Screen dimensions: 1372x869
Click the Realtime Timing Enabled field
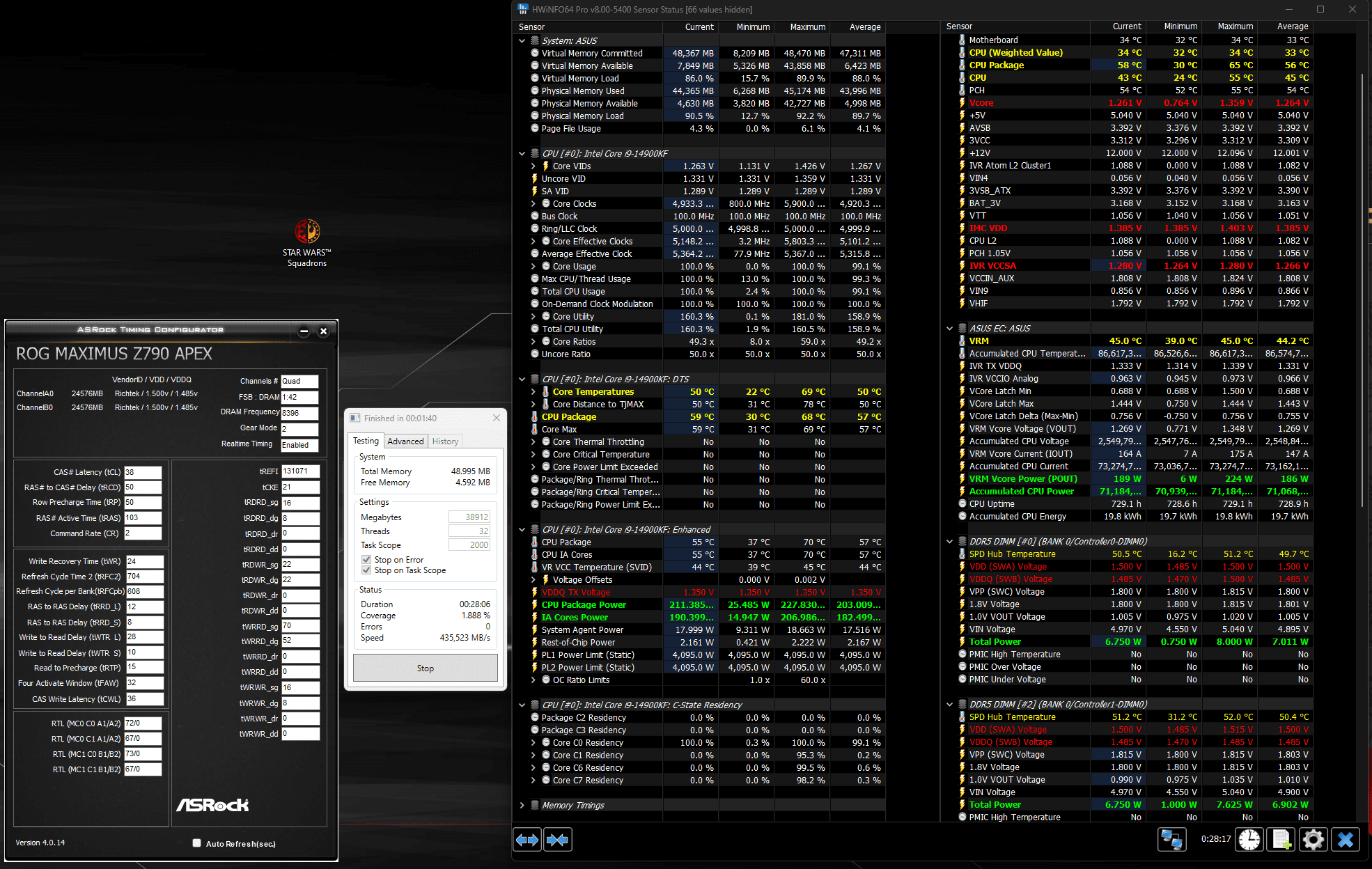(299, 445)
